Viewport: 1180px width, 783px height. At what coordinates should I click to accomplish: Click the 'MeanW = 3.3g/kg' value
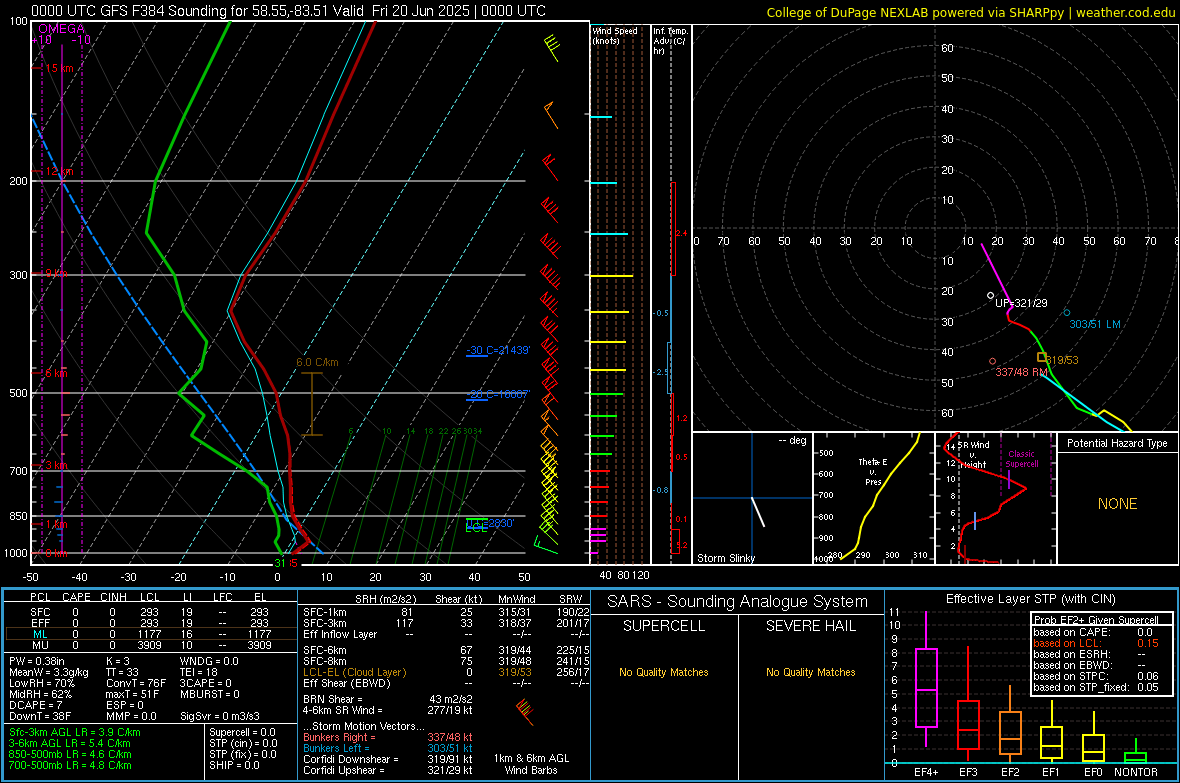coord(49,672)
